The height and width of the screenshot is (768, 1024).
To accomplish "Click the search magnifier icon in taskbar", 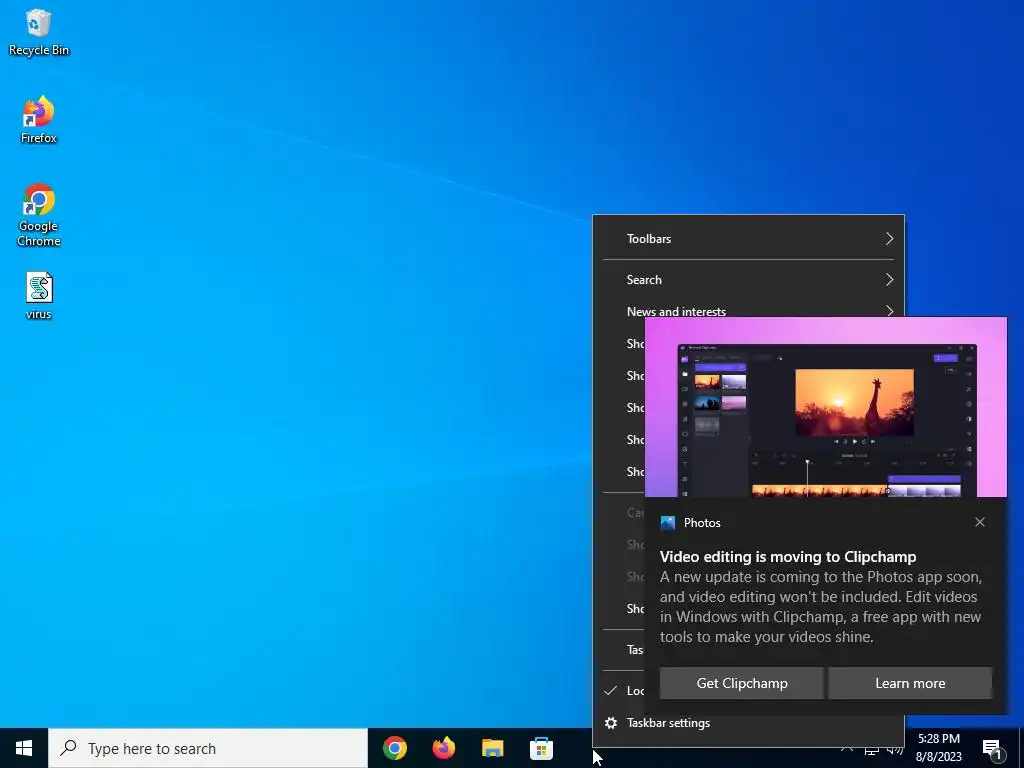I will (x=68, y=748).
